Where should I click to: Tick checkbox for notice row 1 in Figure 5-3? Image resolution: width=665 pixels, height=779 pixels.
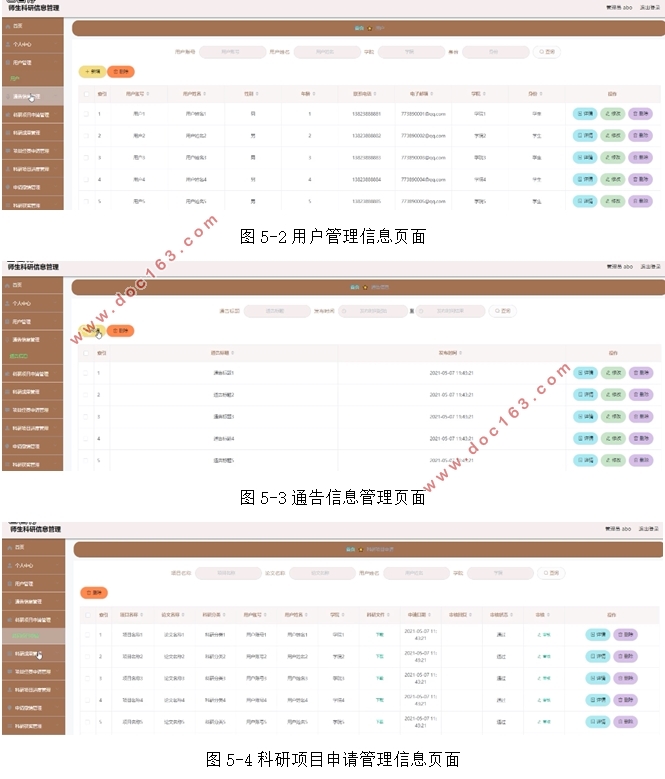[x=86, y=373]
